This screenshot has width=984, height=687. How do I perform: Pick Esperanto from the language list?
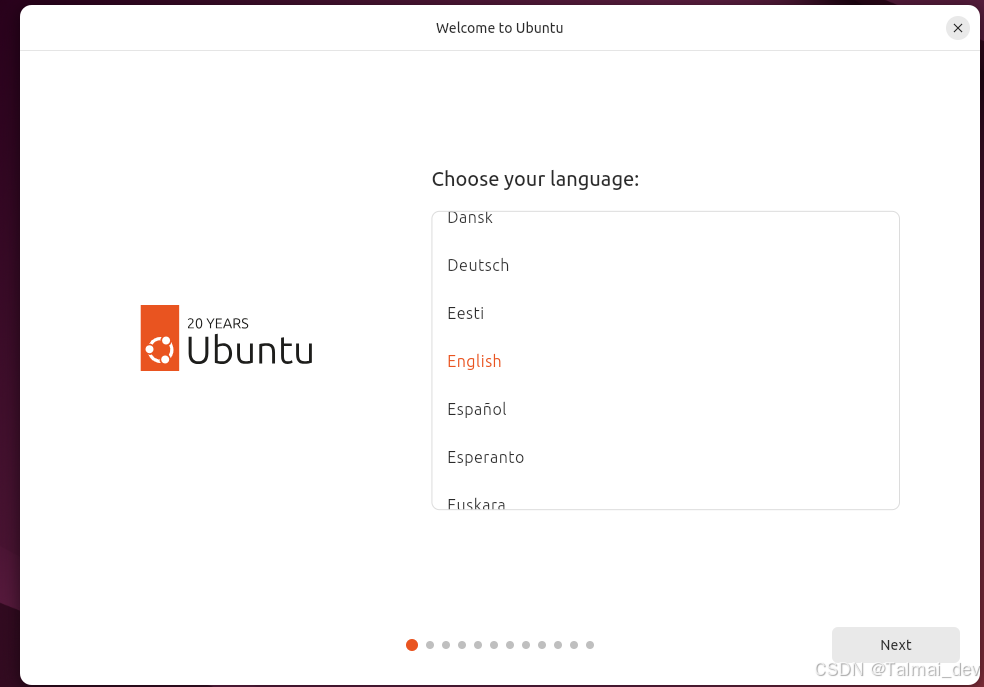click(665, 457)
